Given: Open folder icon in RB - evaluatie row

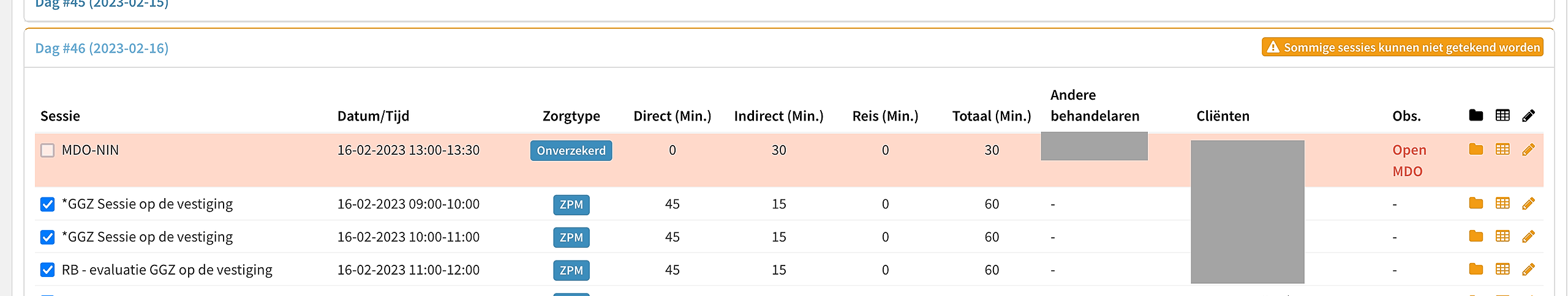Looking at the screenshot, I should click(x=1476, y=269).
